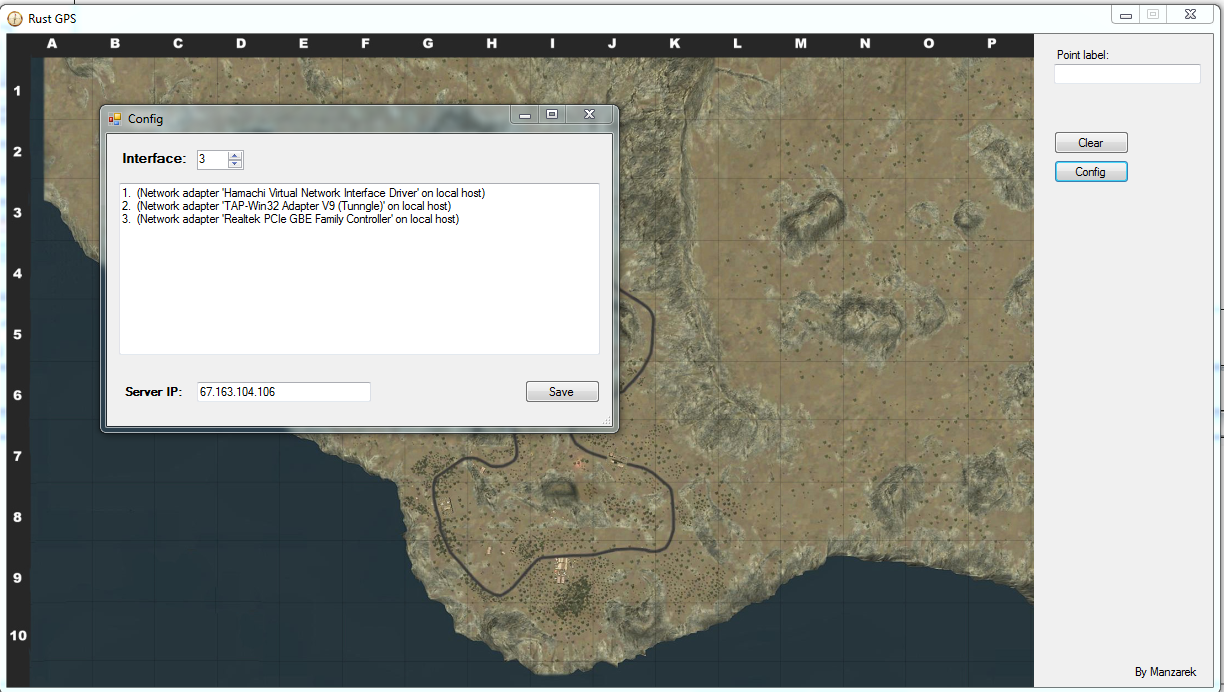Viewport: 1224px width, 692px height.
Task: Increase the Interface number with up arrow
Action: pyautogui.click(x=235, y=155)
